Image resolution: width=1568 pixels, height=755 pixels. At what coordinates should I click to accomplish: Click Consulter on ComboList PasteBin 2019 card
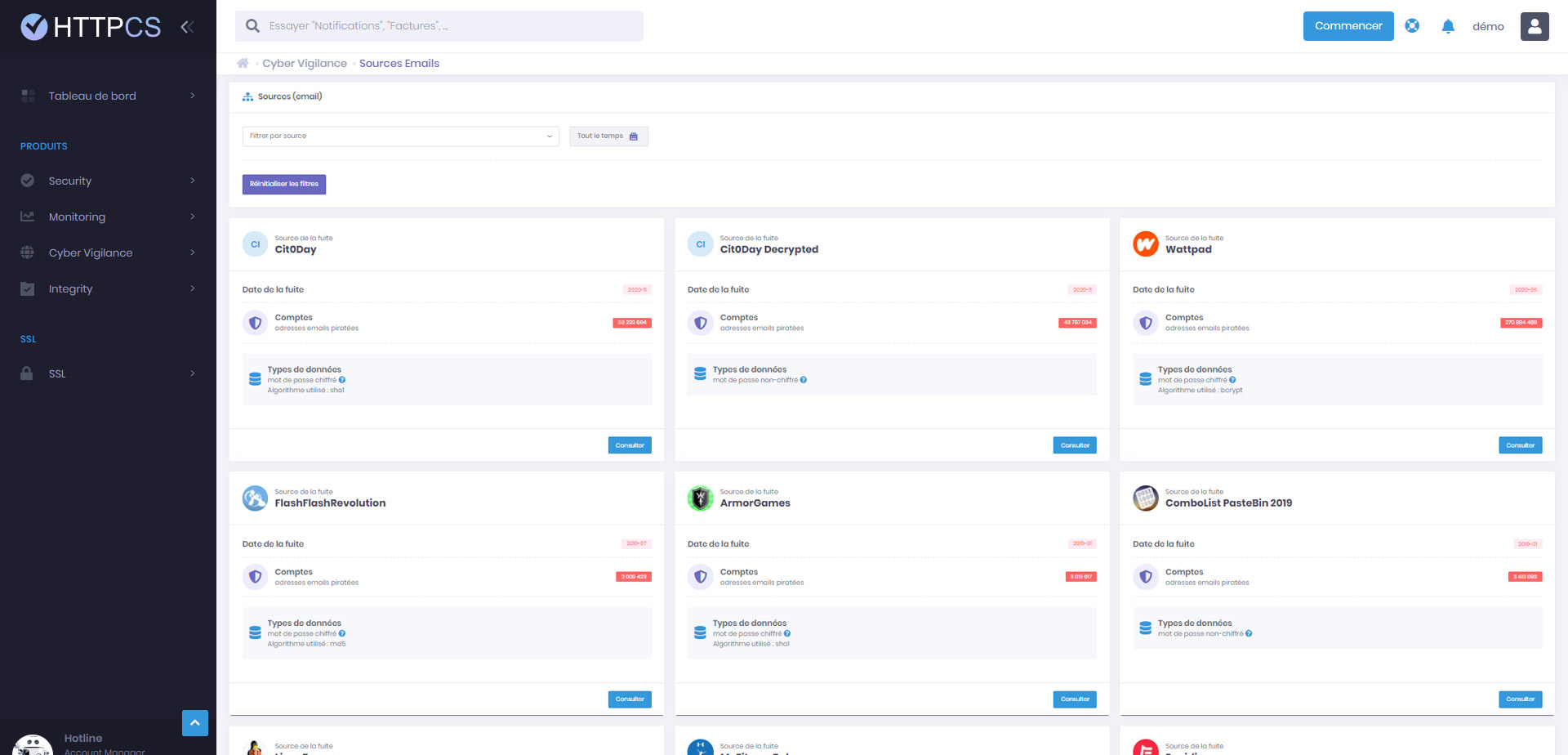click(1521, 699)
